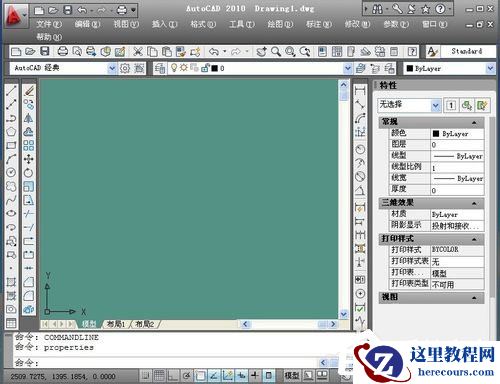Collapse the 常规 properties section
500x384 pixels.
474,122
